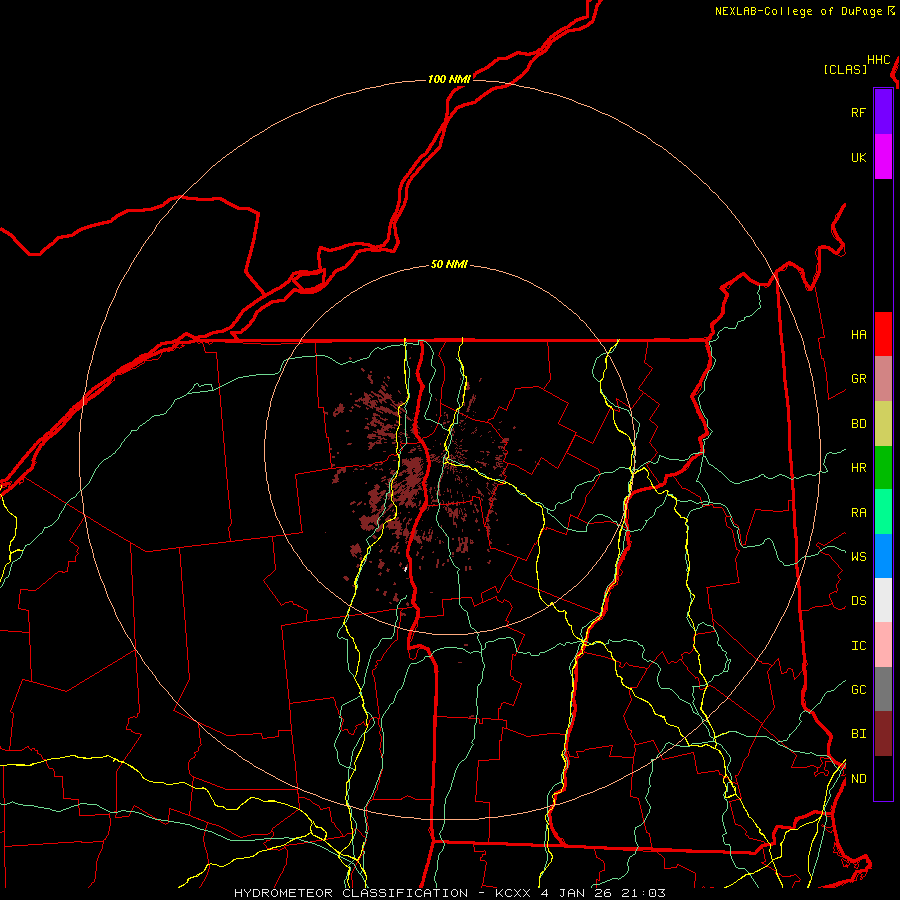The width and height of the screenshot is (900, 900).
Task: Click the 50 NMI range ring label
Action: tap(449, 265)
